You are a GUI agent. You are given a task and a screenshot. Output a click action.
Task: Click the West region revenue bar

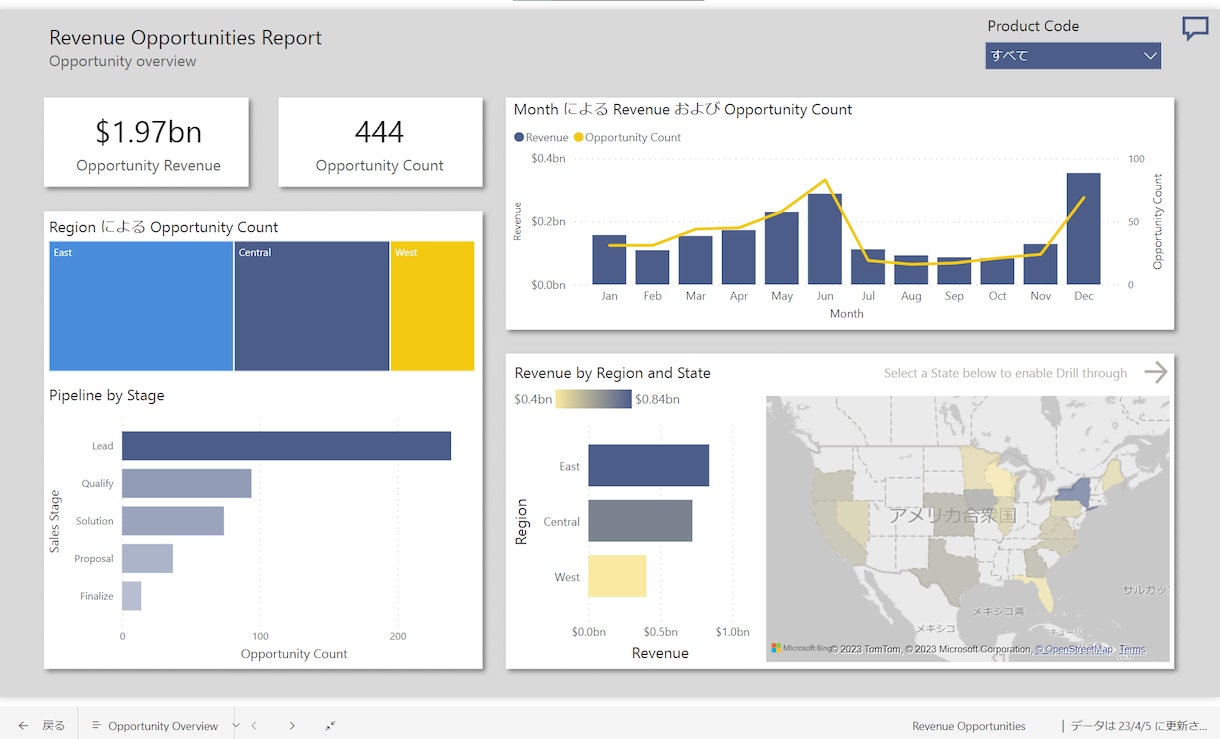(x=617, y=576)
